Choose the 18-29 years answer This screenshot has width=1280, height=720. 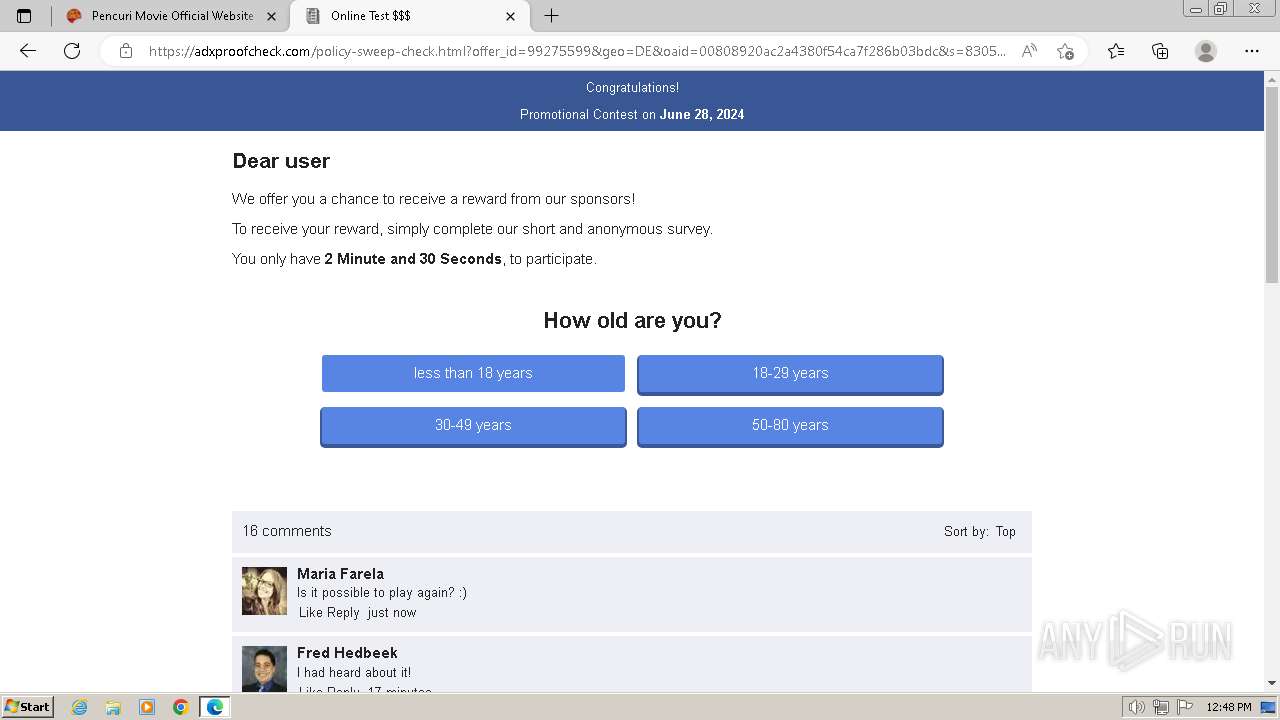pos(790,374)
